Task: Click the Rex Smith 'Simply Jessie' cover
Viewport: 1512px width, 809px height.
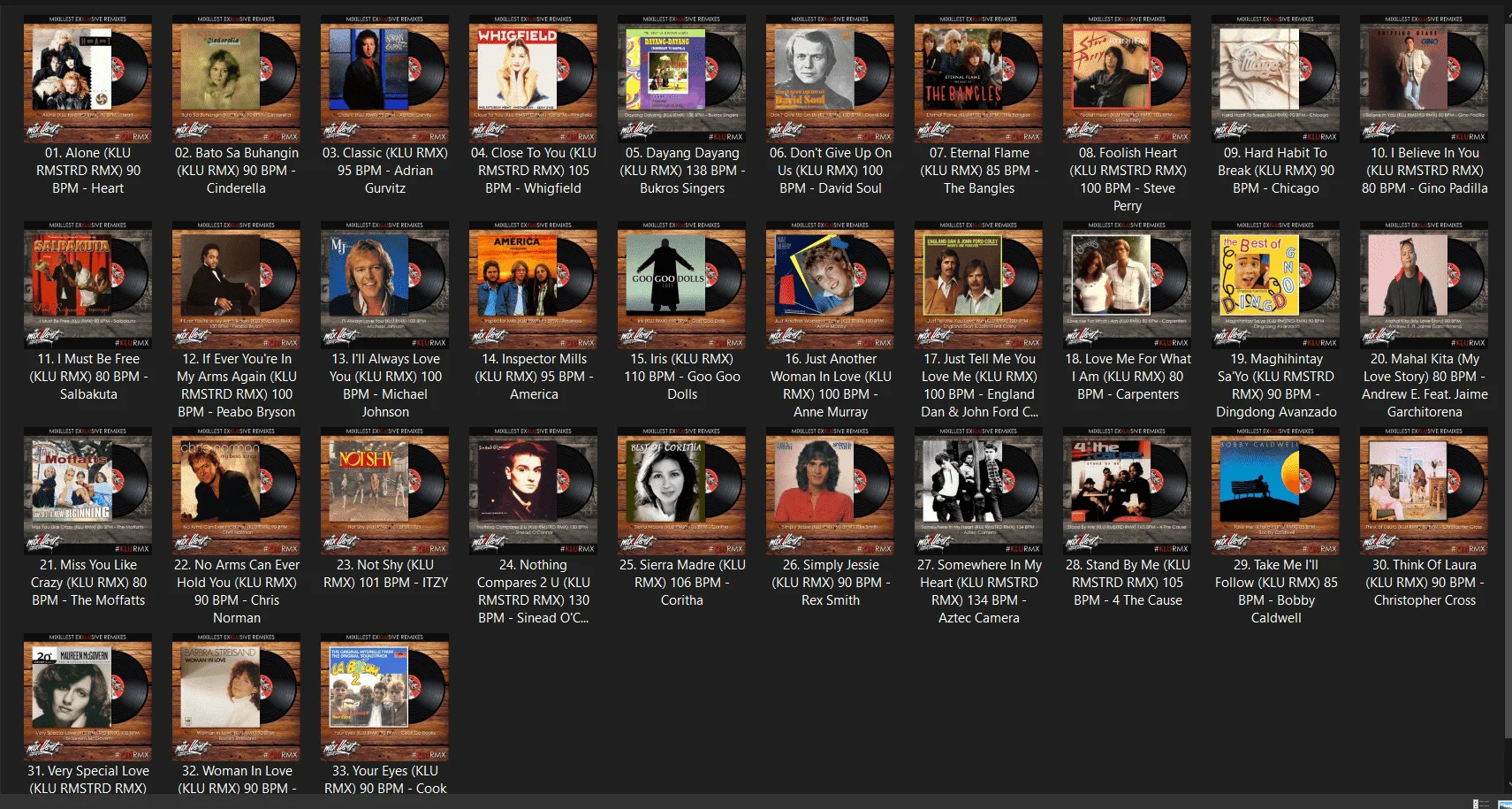Action: [x=831, y=491]
